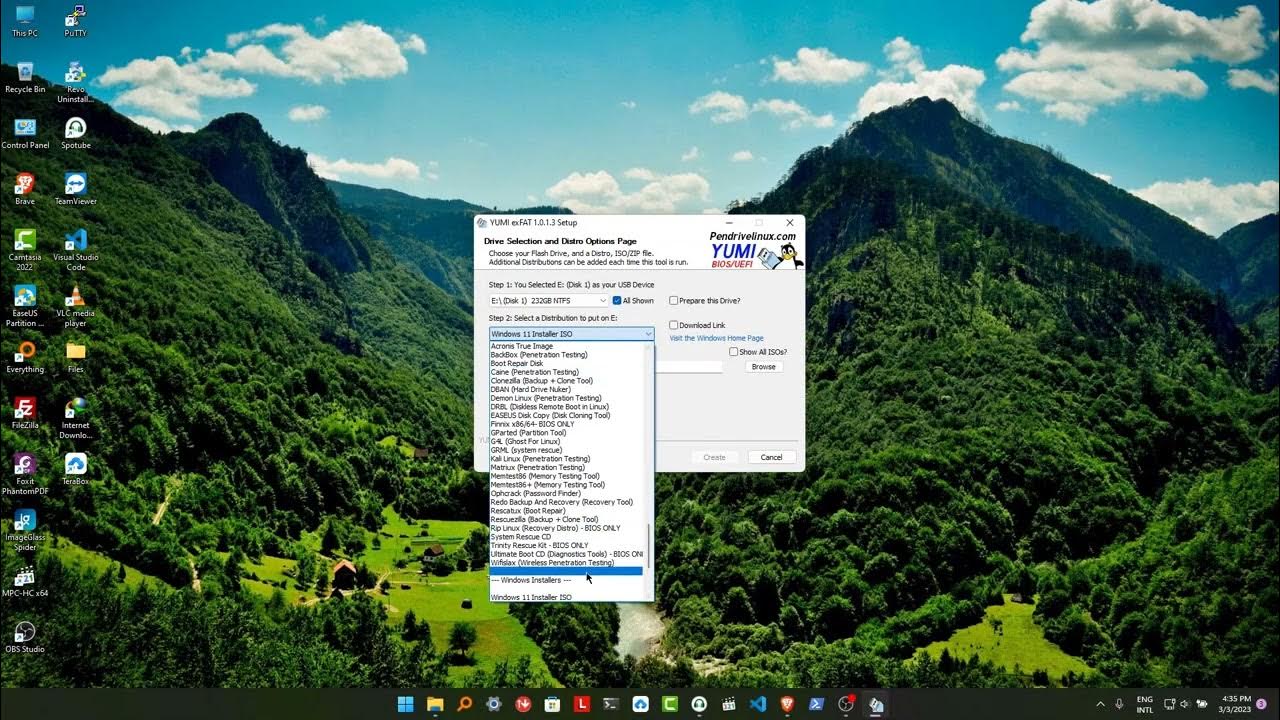Select the Camtasia 2022 desktop icon
This screenshot has height=720, width=1280.
(25, 250)
